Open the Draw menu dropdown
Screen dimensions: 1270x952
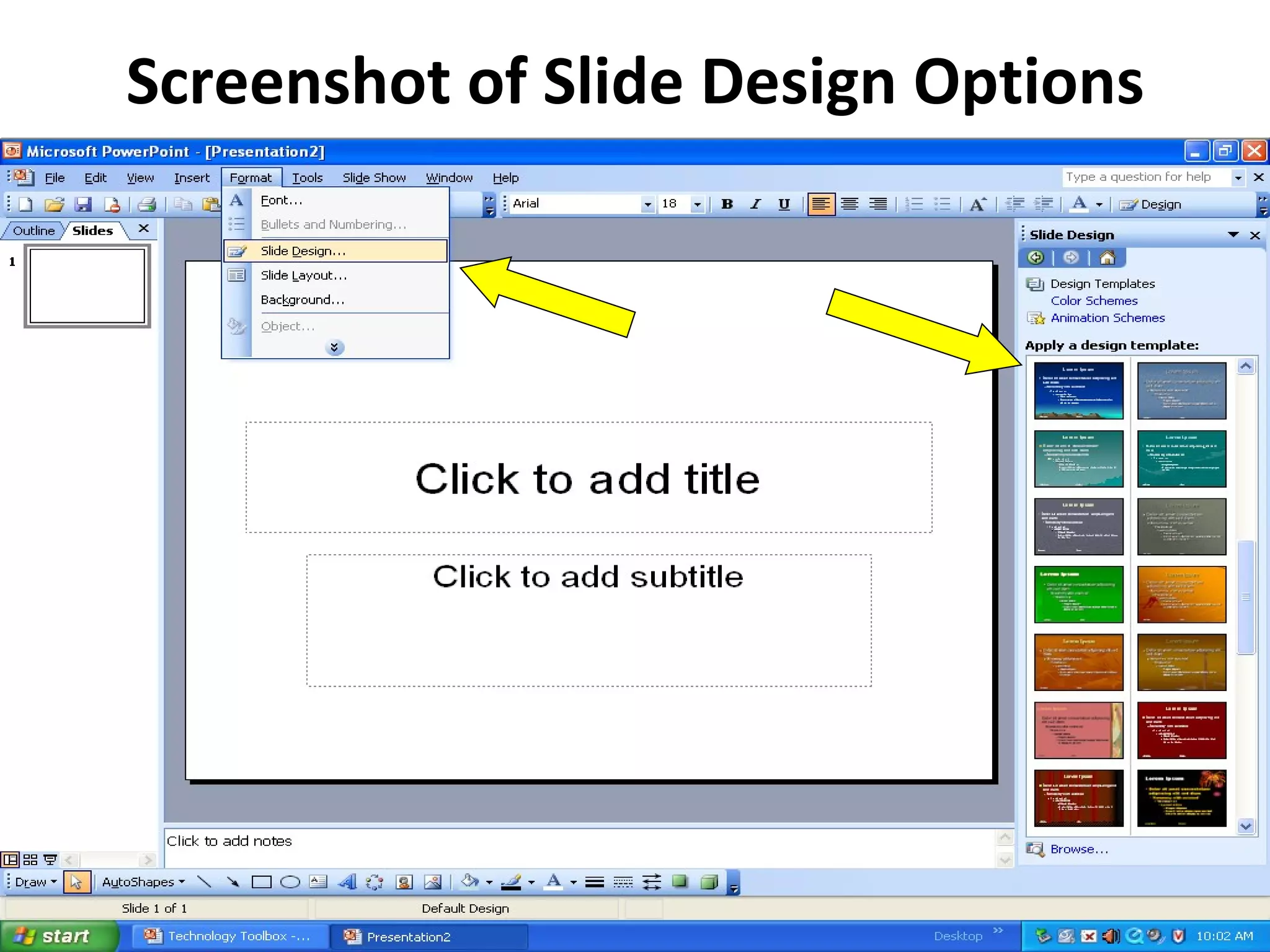pos(36,881)
